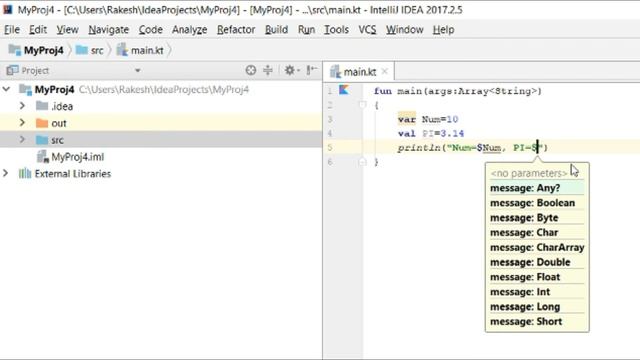The width and height of the screenshot is (640, 360).
Task: Click the code fold marker on line 6
Action: click(362, 162)
